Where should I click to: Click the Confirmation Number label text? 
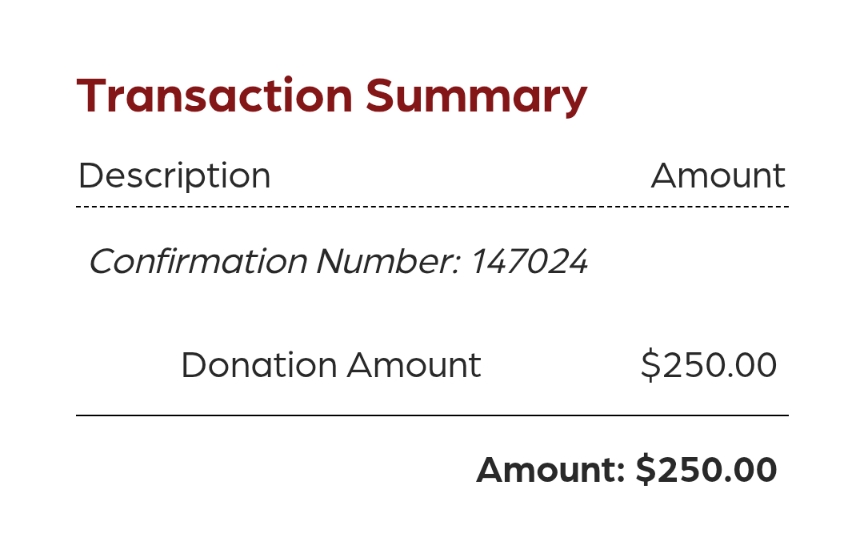tap(276, 262)
